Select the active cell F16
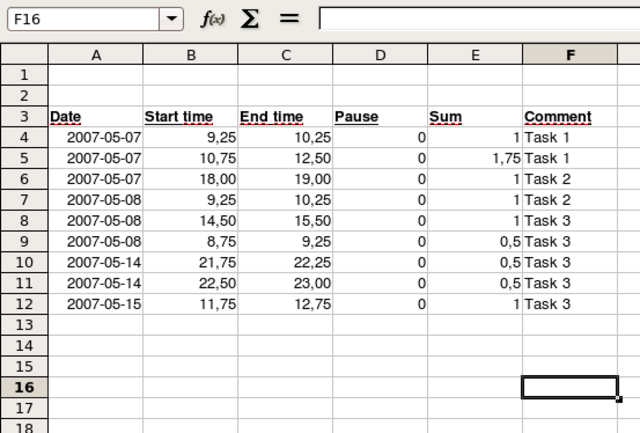 (x=570, y=387)
